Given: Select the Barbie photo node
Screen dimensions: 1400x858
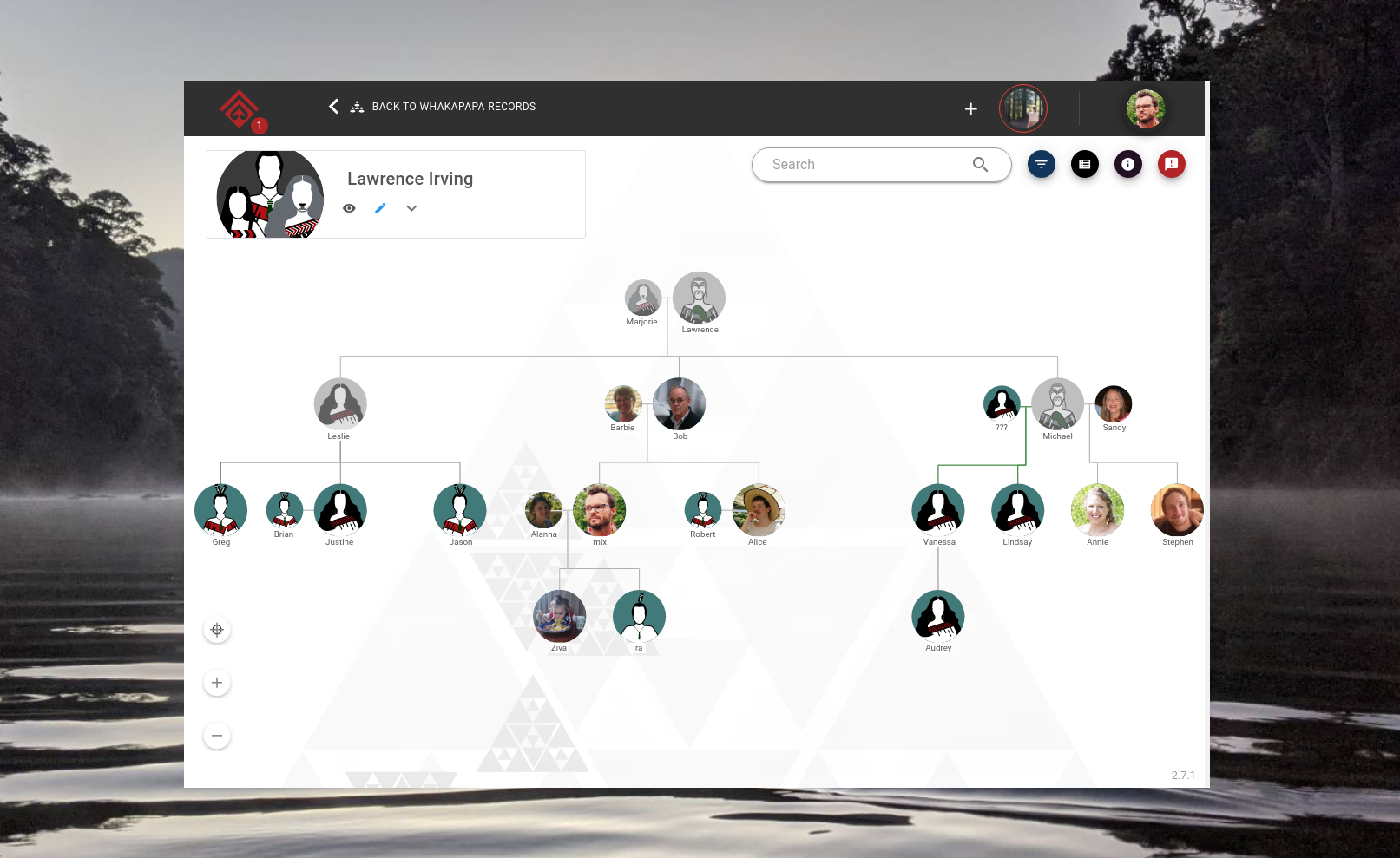Looking at the screenshot, I should pos(623,403).
